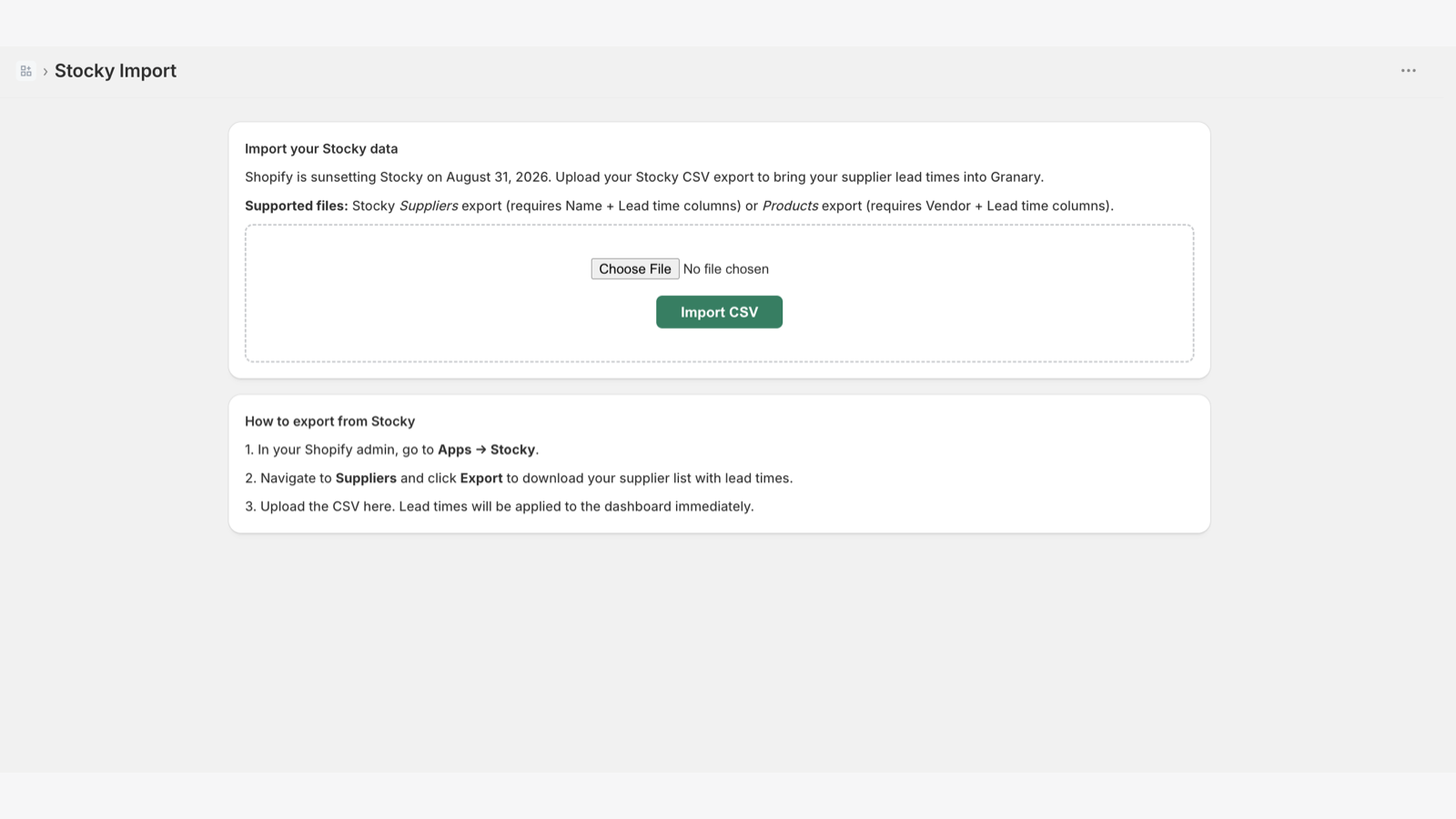Click the green Import CSV button

coord(719,312)
